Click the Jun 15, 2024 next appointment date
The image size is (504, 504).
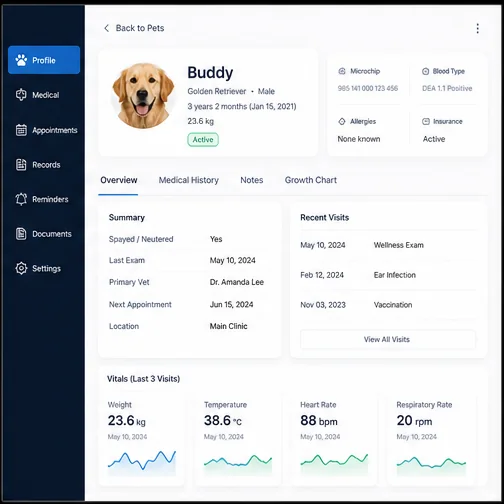[x=231, y=304]
